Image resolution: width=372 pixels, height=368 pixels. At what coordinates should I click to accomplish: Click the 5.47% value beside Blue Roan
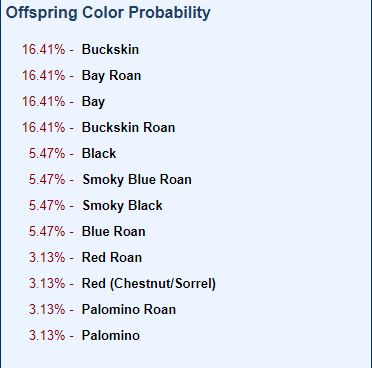tap(47, 231)
